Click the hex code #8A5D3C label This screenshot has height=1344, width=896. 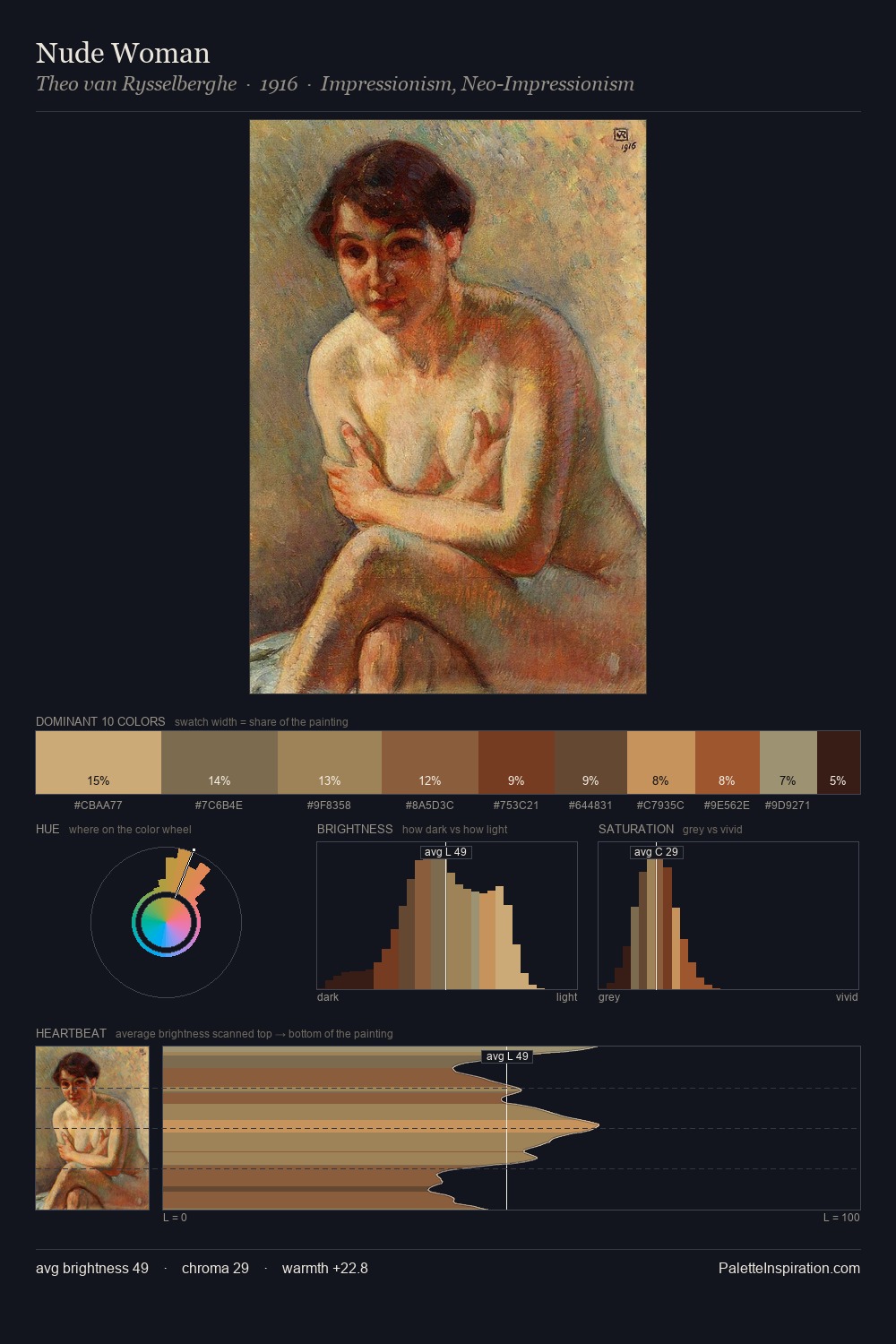click(x=430, y=806)
